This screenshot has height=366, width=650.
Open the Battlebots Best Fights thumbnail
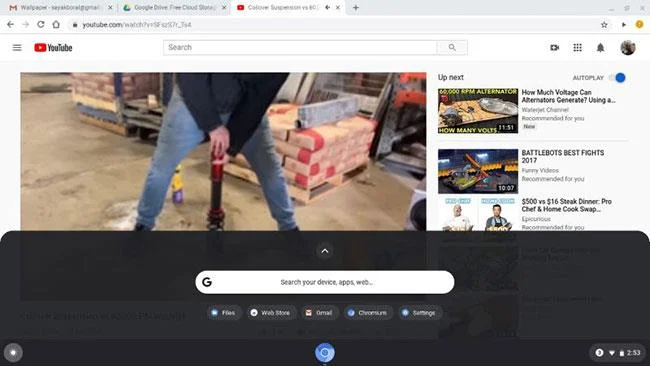point(478,171)
